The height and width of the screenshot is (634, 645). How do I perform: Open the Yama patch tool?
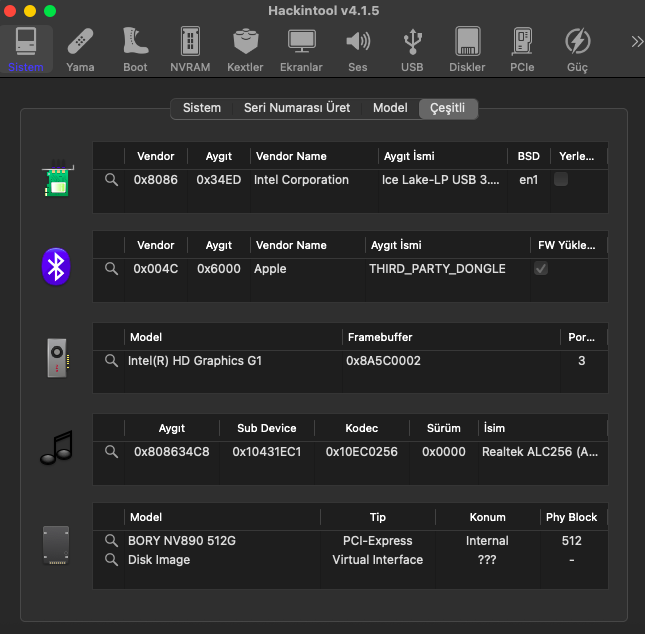point(80,49)
